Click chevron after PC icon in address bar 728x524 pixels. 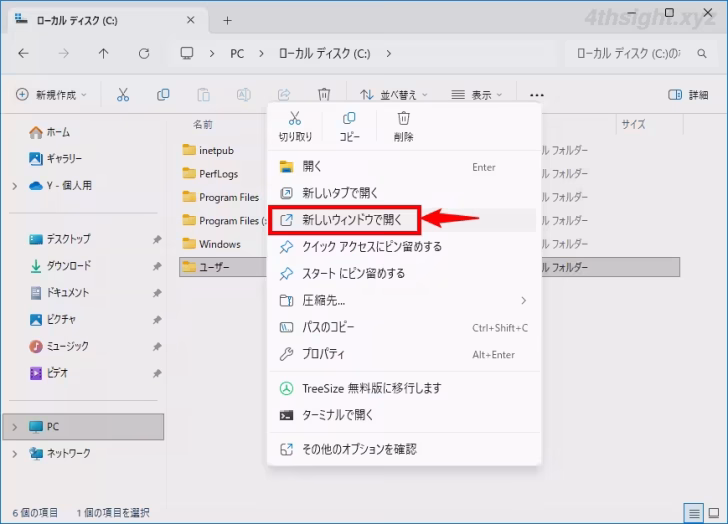[212, 54]
